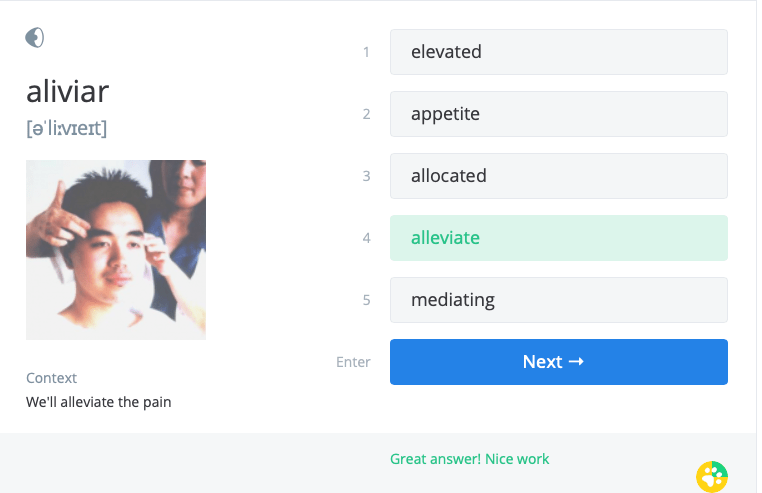Image resolution: width=762 pixels, height=493 pixels.
Task: Choose the "appetite" answer option
Action: (558, 114)
